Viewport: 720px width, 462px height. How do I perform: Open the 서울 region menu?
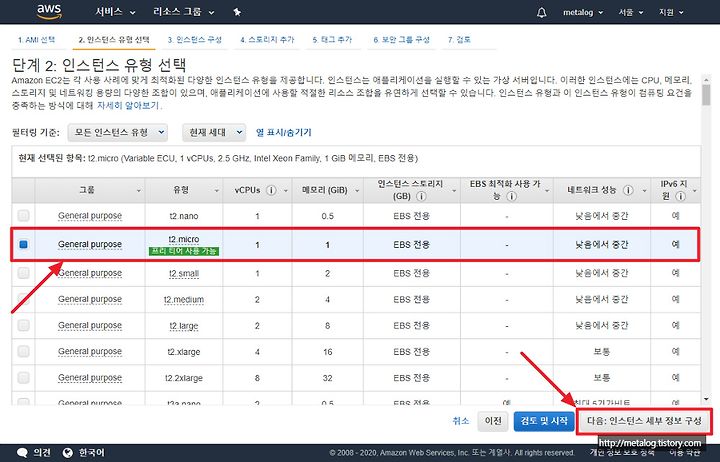pyautogui.click(x=630, y=12)
